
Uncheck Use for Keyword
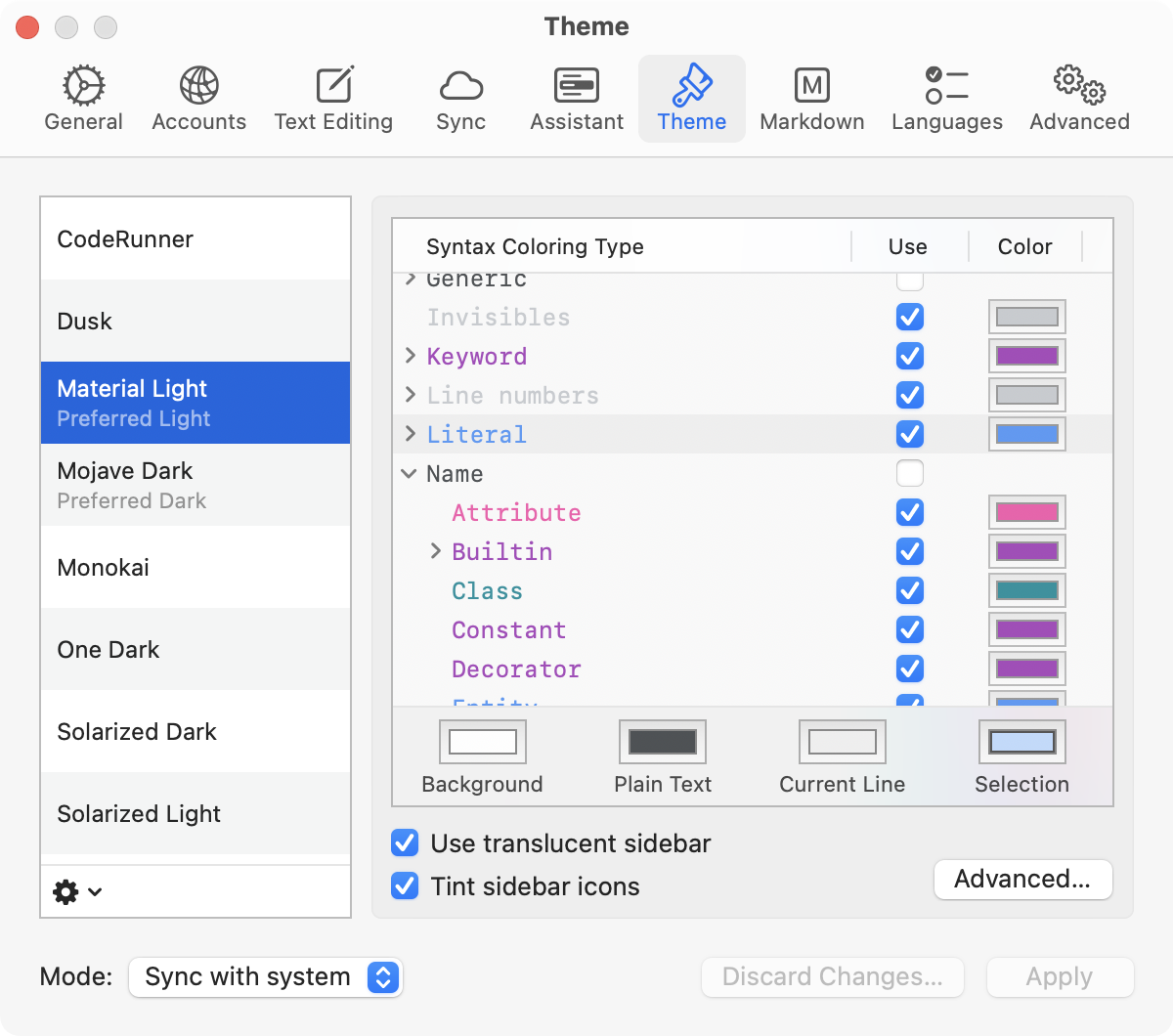pyautogui.click(x=910, y=356)
